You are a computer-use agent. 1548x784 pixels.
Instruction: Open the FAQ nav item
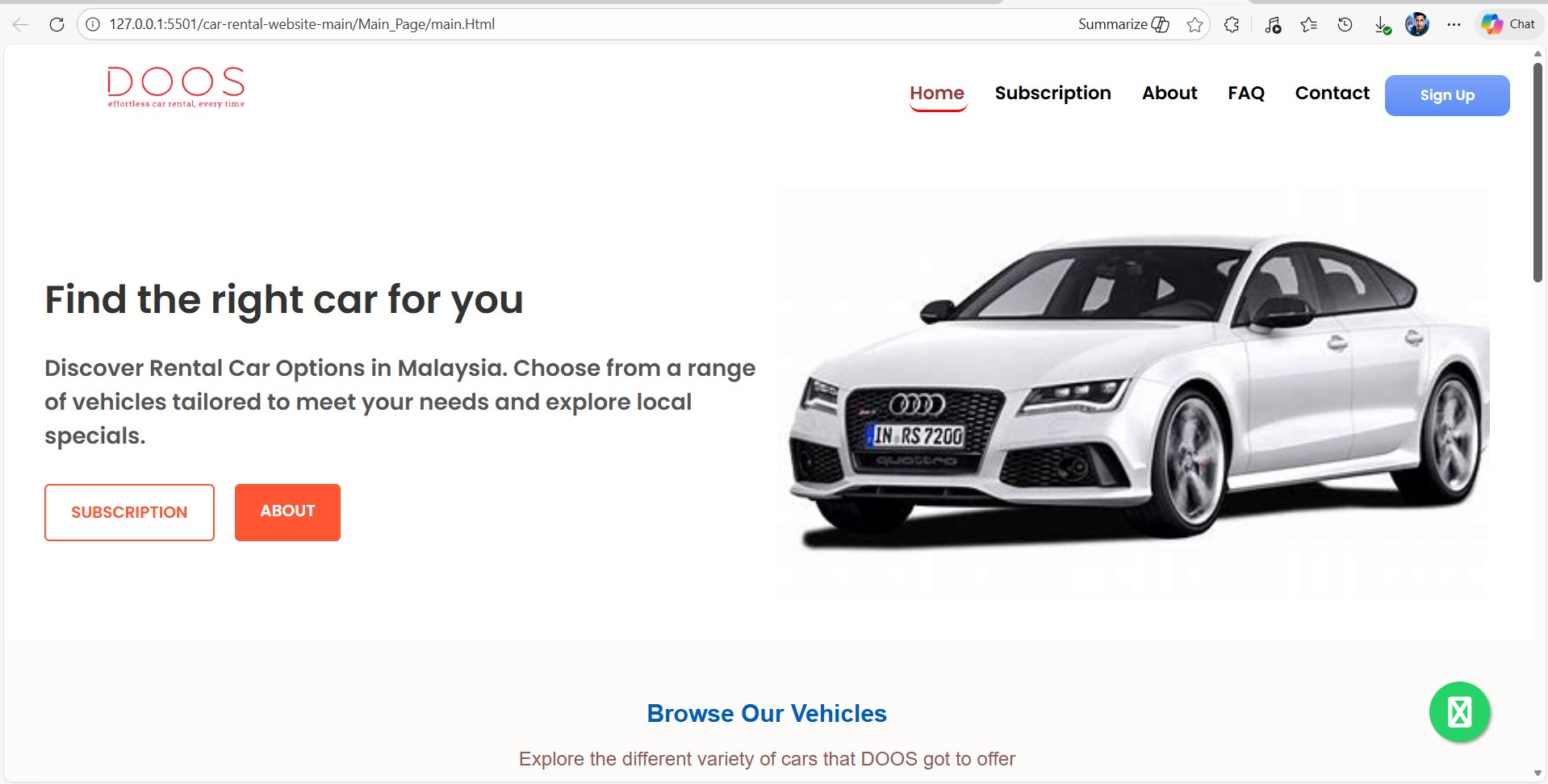coord(1245,94)
